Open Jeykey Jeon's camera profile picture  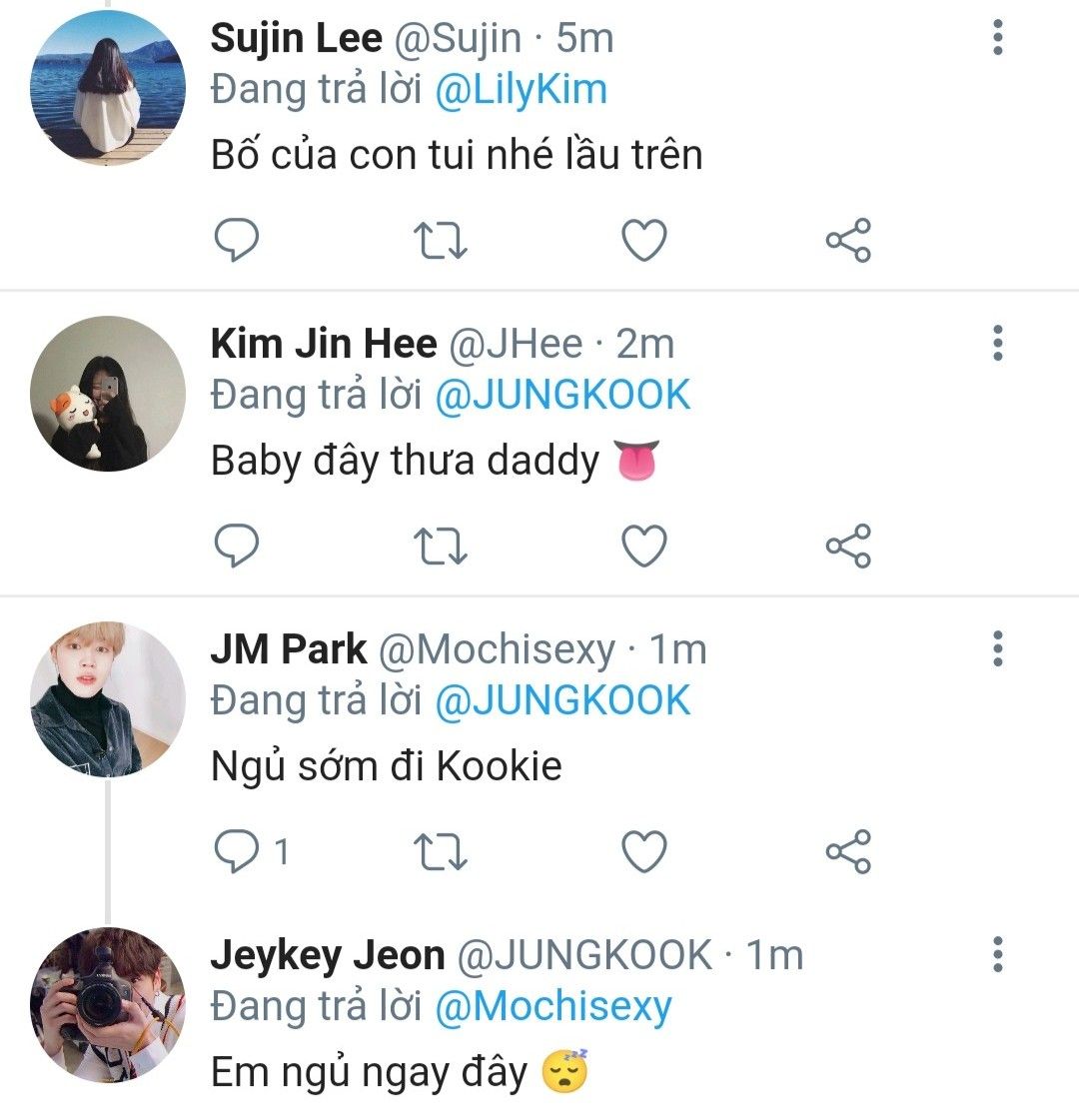[x=108, y=1004]
